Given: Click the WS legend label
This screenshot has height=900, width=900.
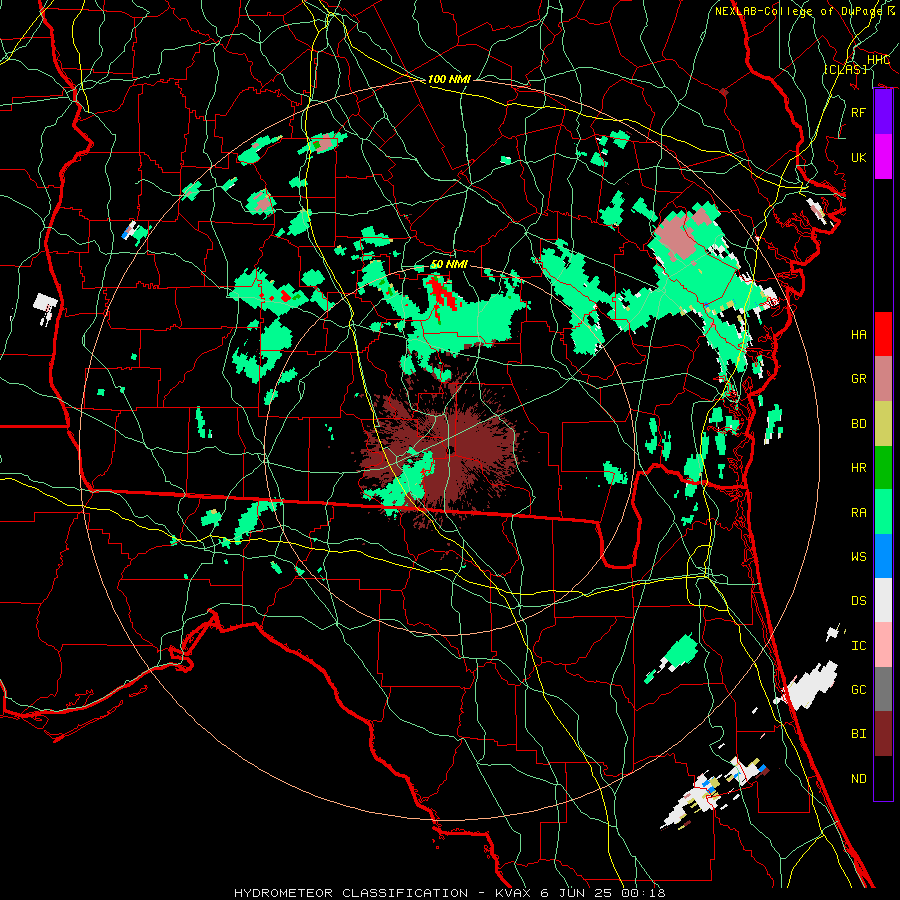Looking at the screenshot, I should click(x=858, y=557).
